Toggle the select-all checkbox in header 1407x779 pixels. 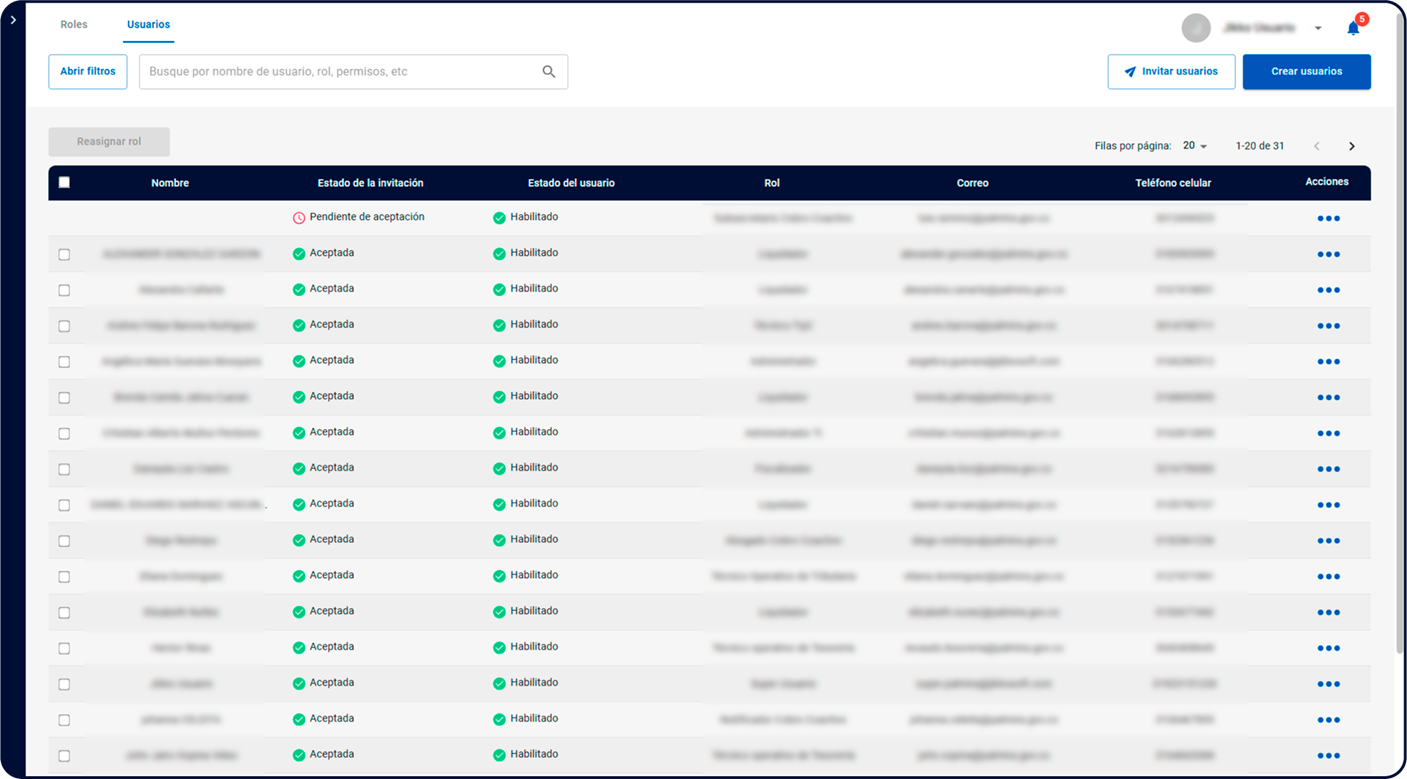pyautogui.click(x=64, y=183)
